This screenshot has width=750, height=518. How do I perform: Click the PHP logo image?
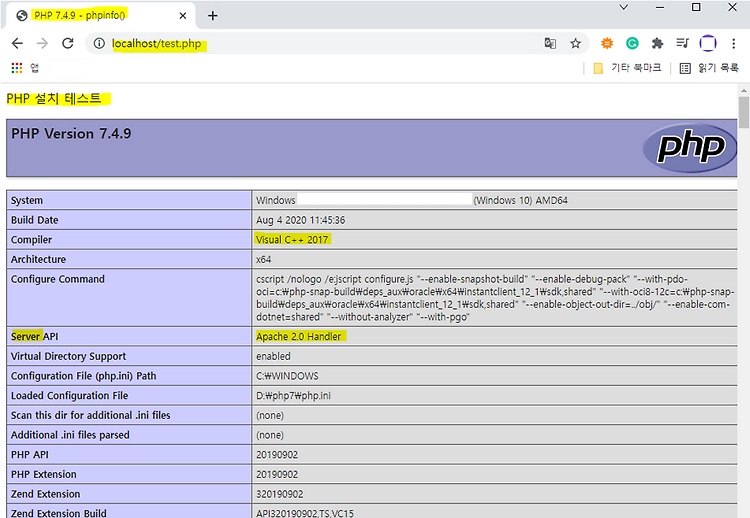coord(690,148)
